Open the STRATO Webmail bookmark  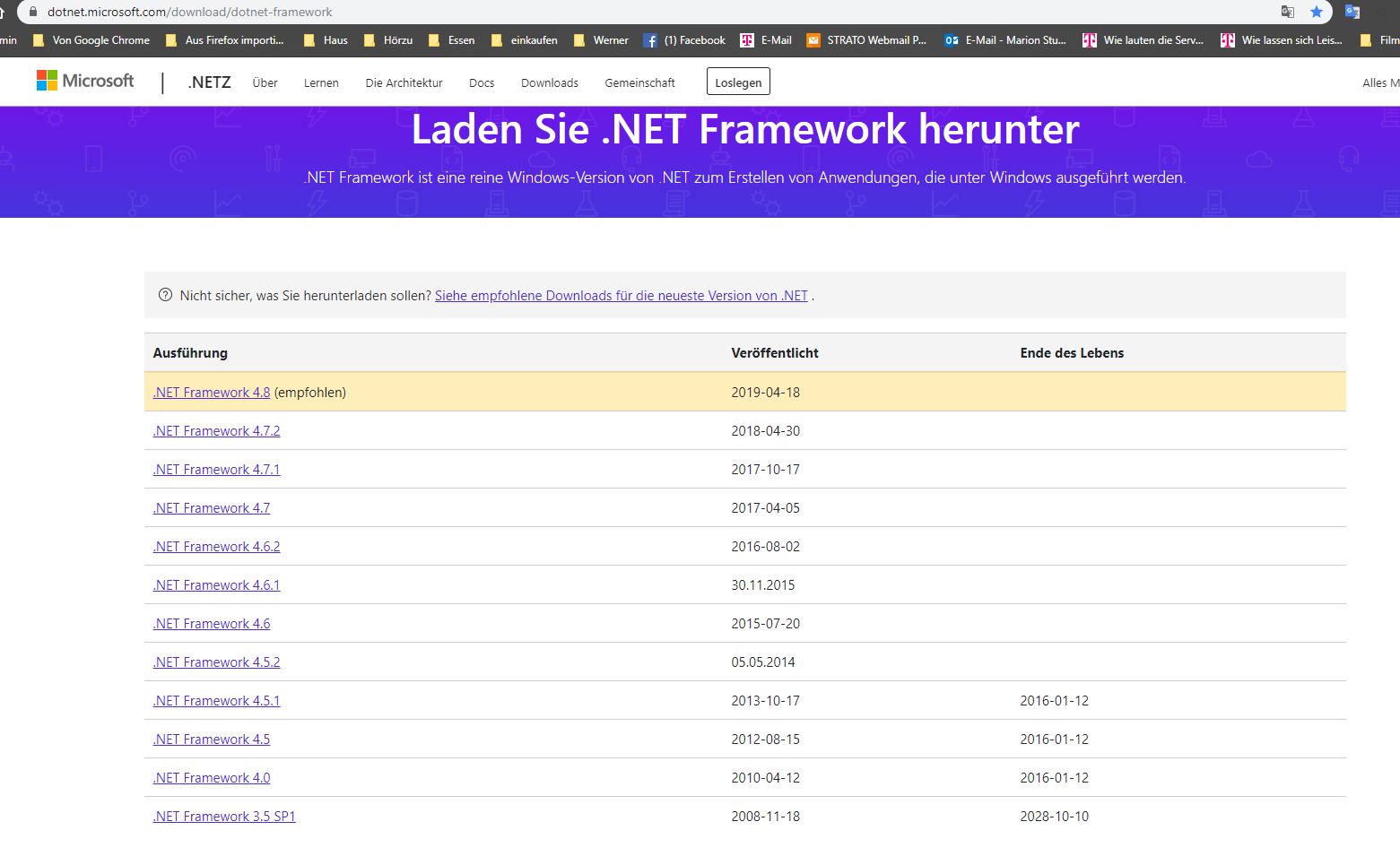866,40
